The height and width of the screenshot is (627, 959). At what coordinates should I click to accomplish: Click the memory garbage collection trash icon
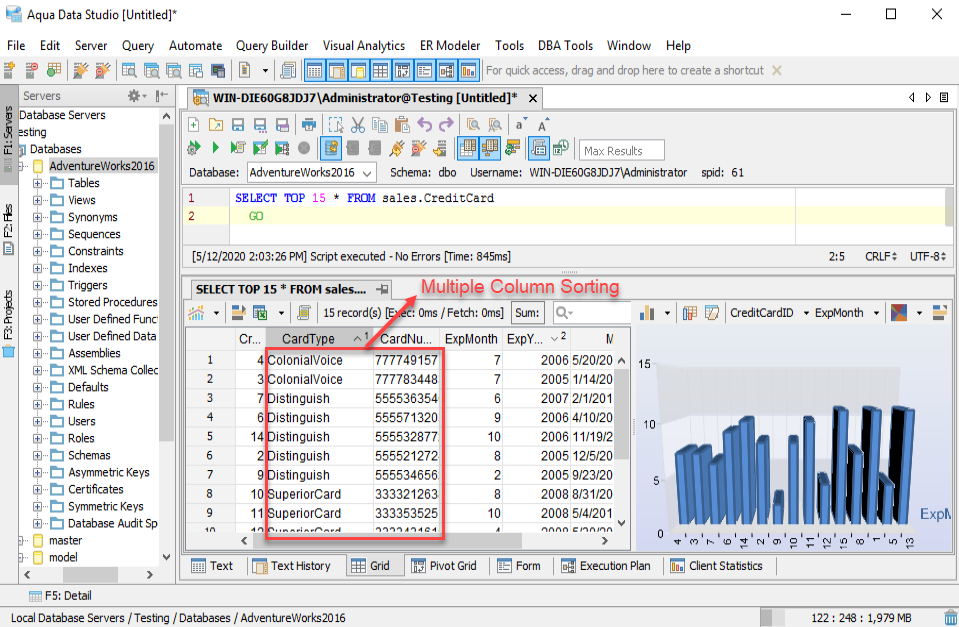(x=949, y=618)
